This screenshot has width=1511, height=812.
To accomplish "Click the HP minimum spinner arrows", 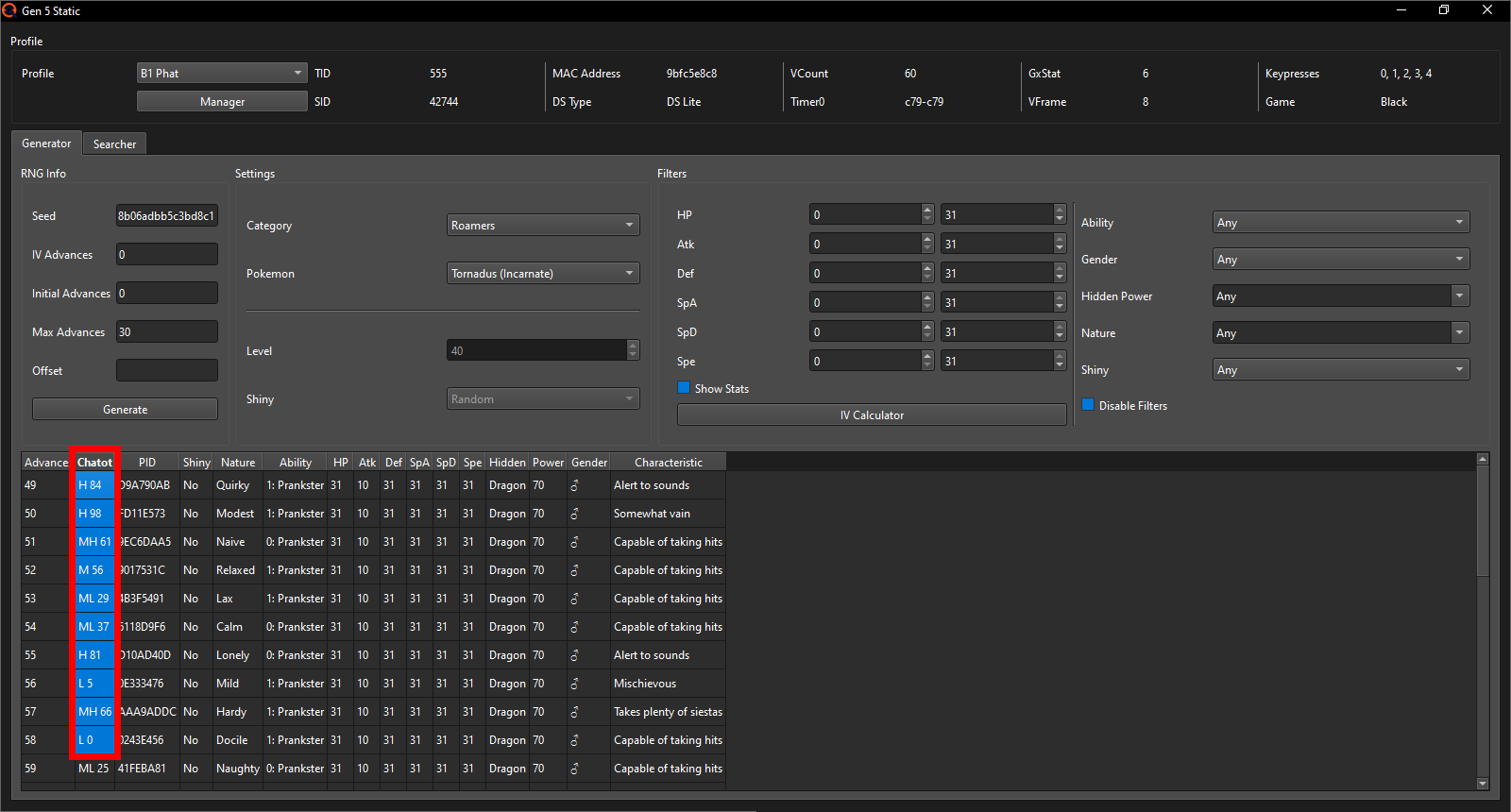I will (x=927, y=215).
